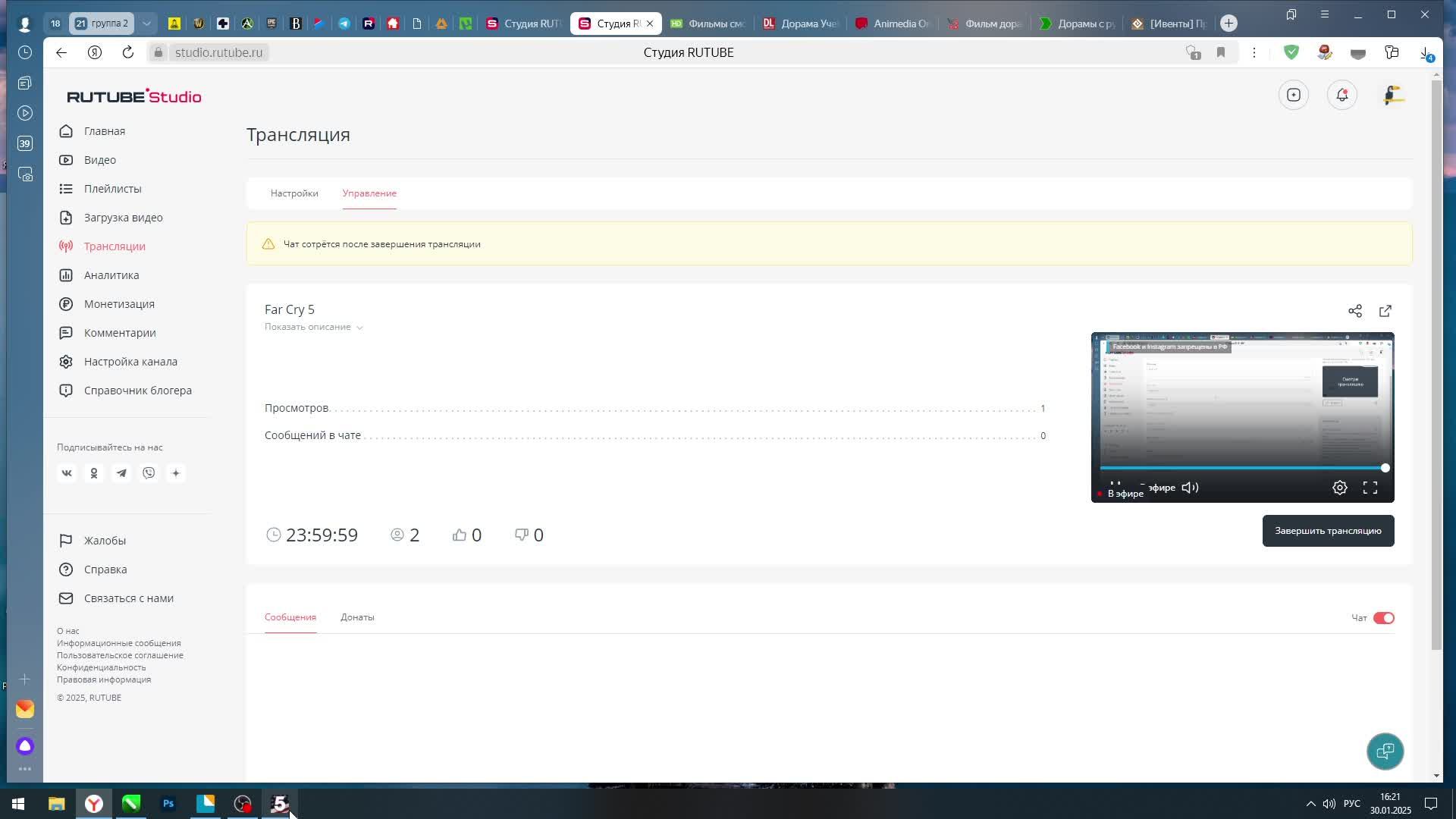The height and width of the screenshot is (819, 1456).
Task: Click the Viber social icon
Action: 149,473
